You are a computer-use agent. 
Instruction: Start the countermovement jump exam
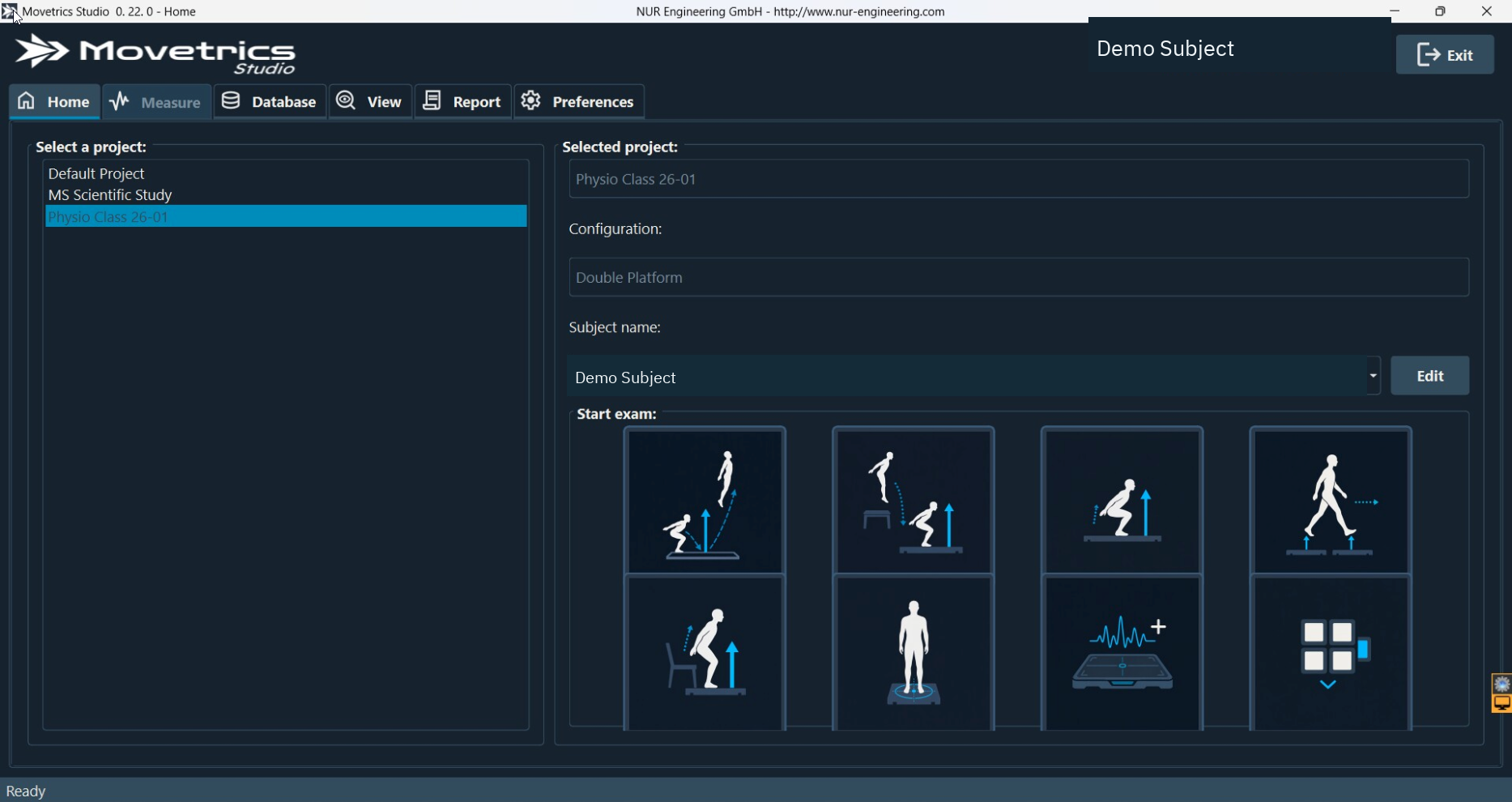704,501
